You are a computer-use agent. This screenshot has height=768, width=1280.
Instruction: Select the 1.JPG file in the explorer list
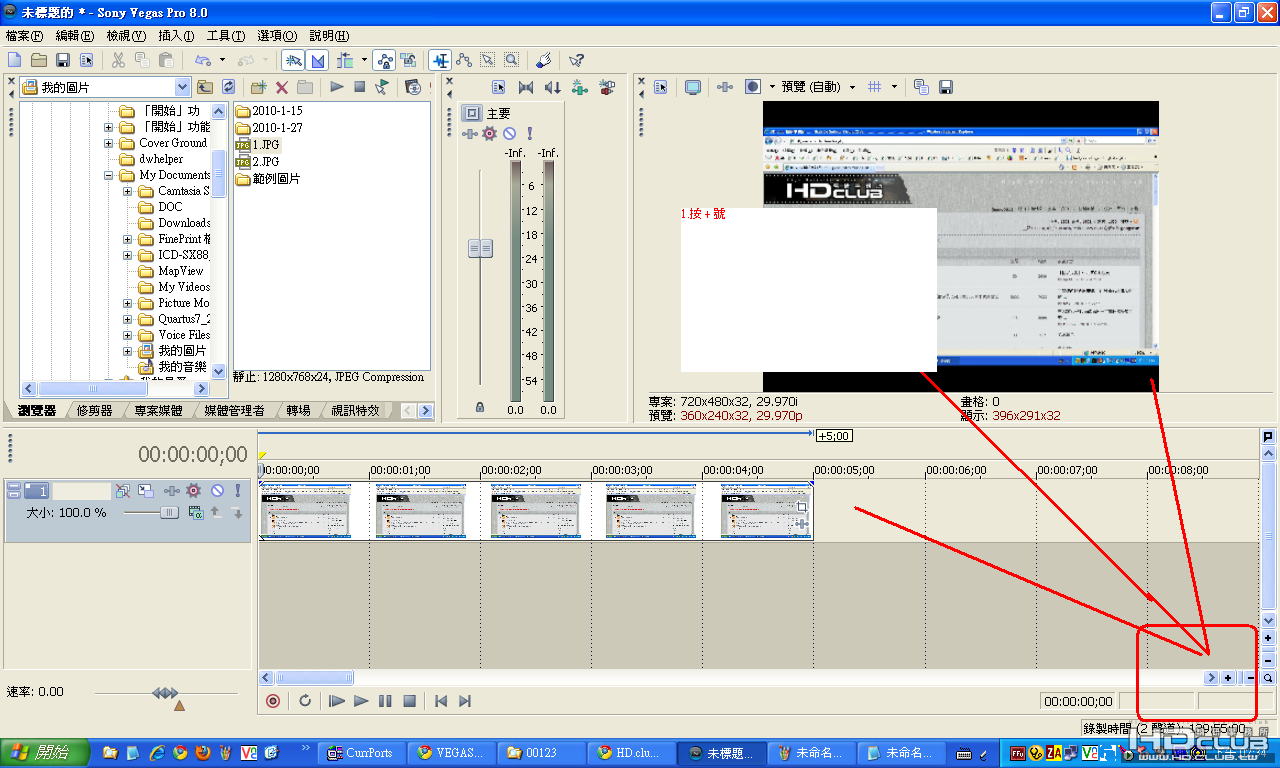tap(264, 144)
